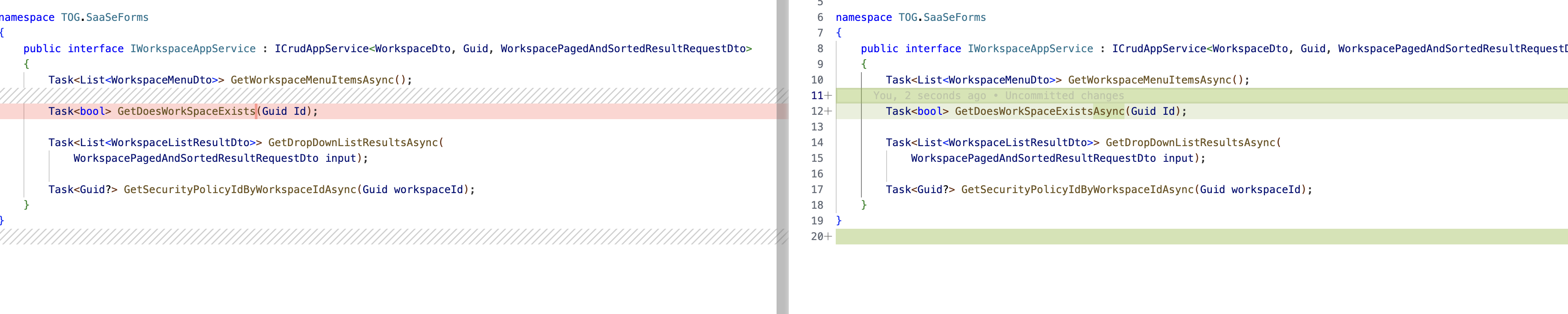Click SaaSeForms namespace name on line 6
Viewport: 1568px width, 314px height.
[x=954, y=18]
